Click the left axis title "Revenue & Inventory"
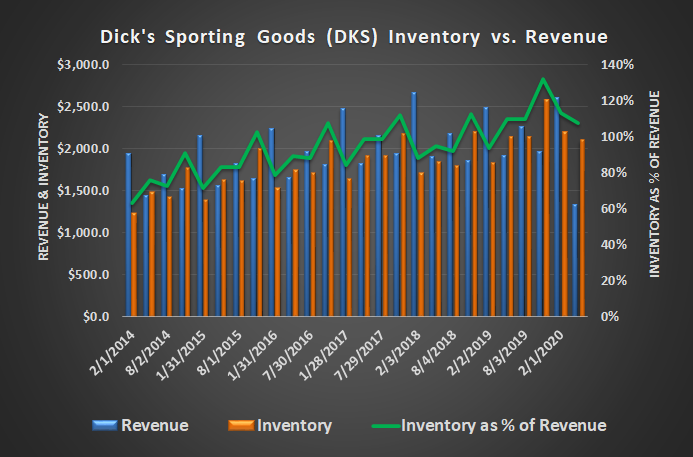The image size is (693, 457). coord(44,190)
